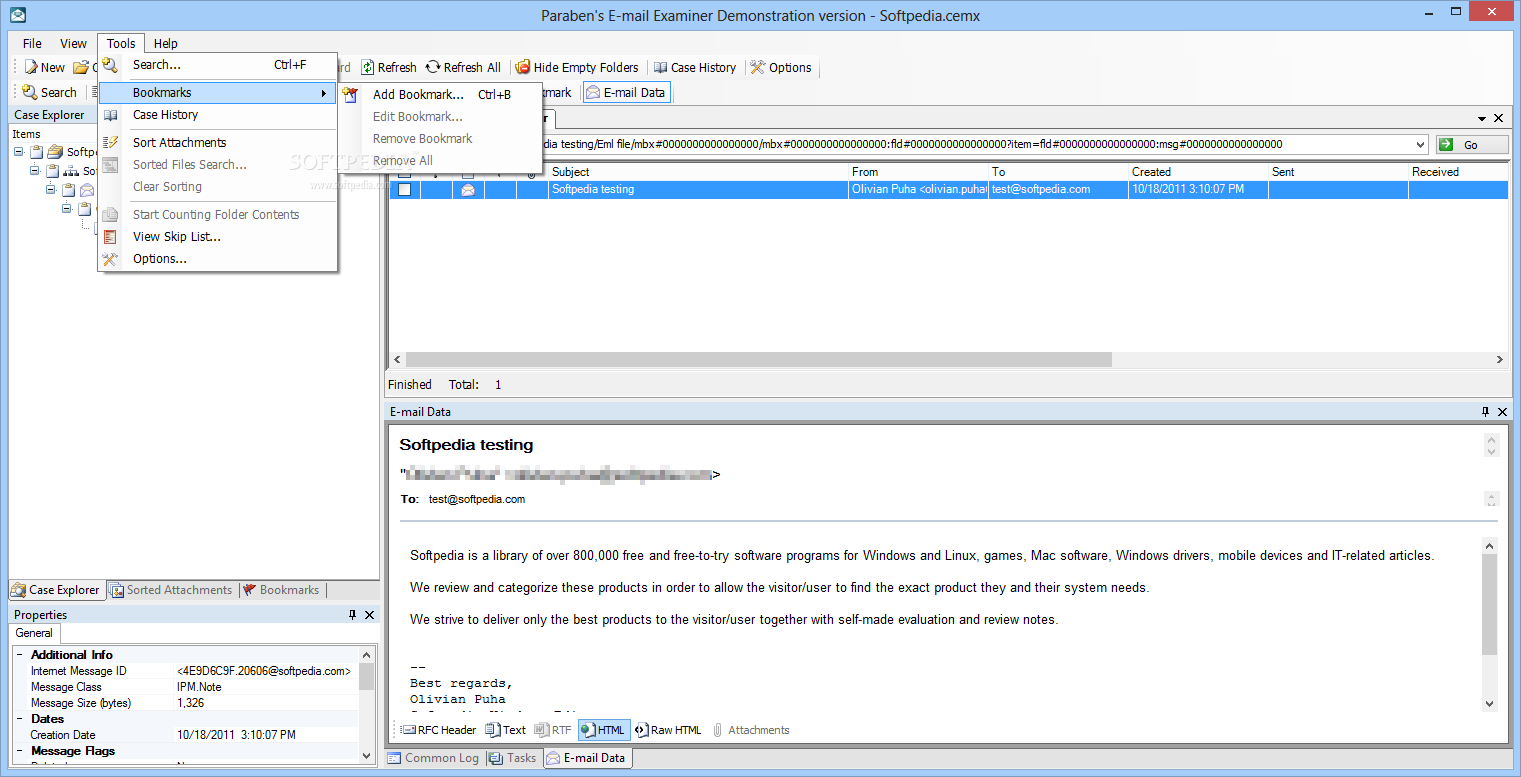Open Case History from the toolbar
This screenshot has width=1521, height=777.
(x=695, y=68)
